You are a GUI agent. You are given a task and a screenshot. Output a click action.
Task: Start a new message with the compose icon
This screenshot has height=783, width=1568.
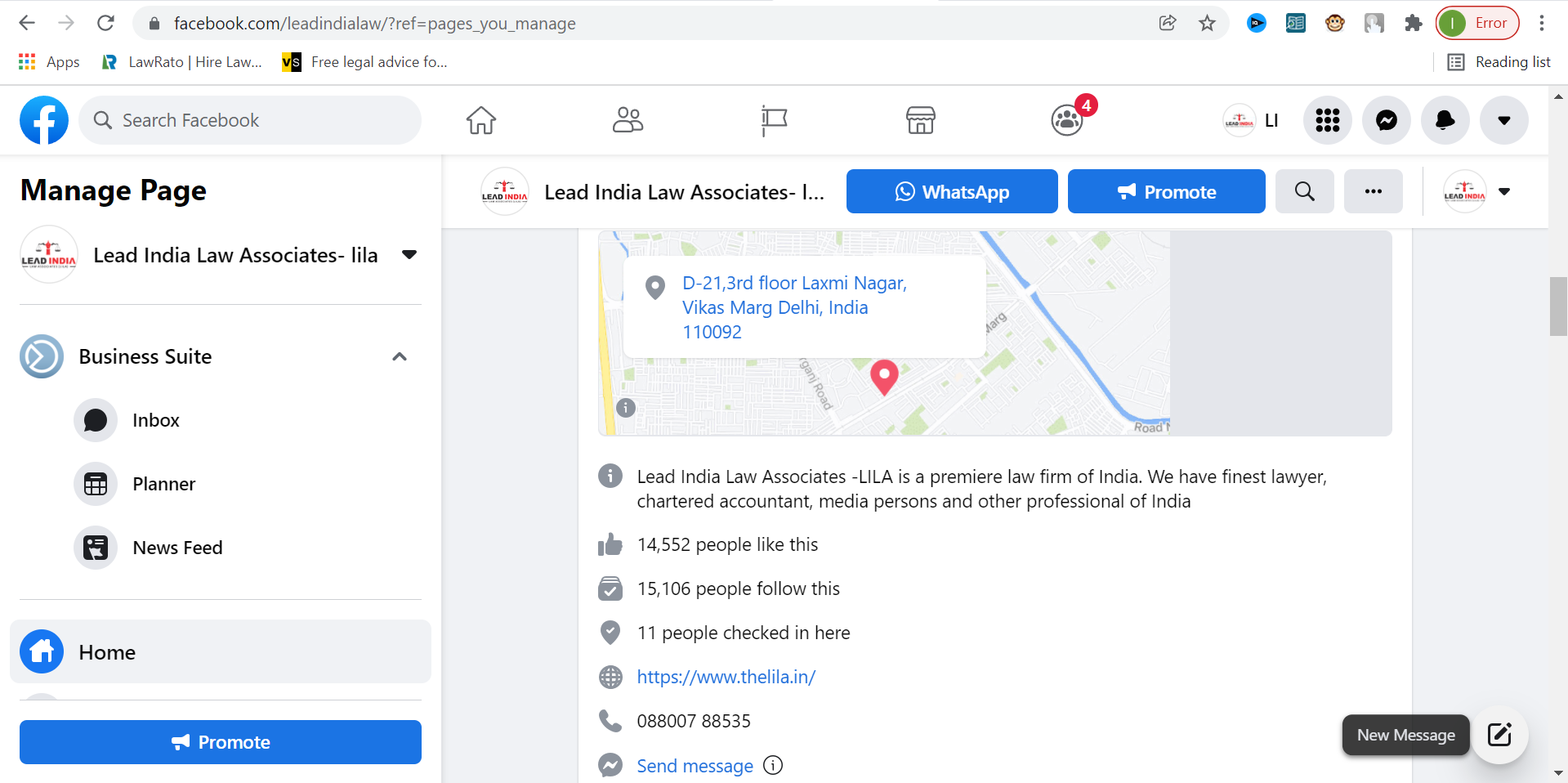pos(1499,735)
